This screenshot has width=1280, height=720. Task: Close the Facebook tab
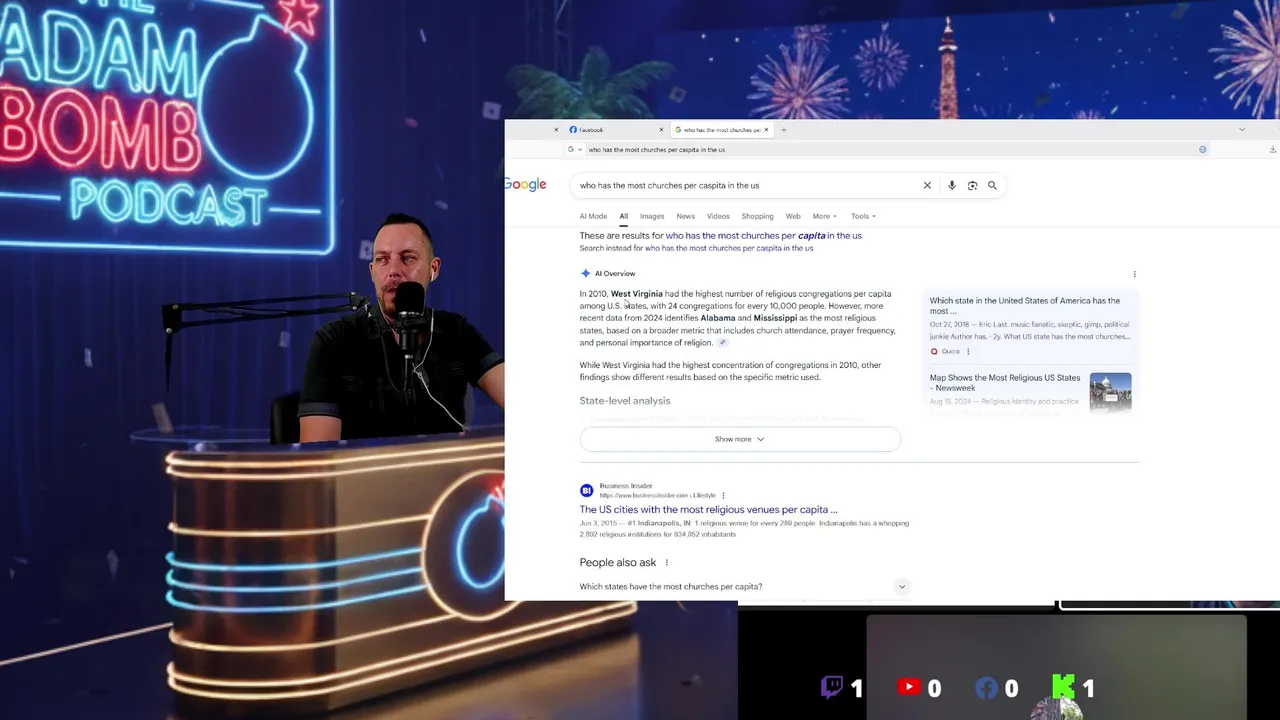661,130
